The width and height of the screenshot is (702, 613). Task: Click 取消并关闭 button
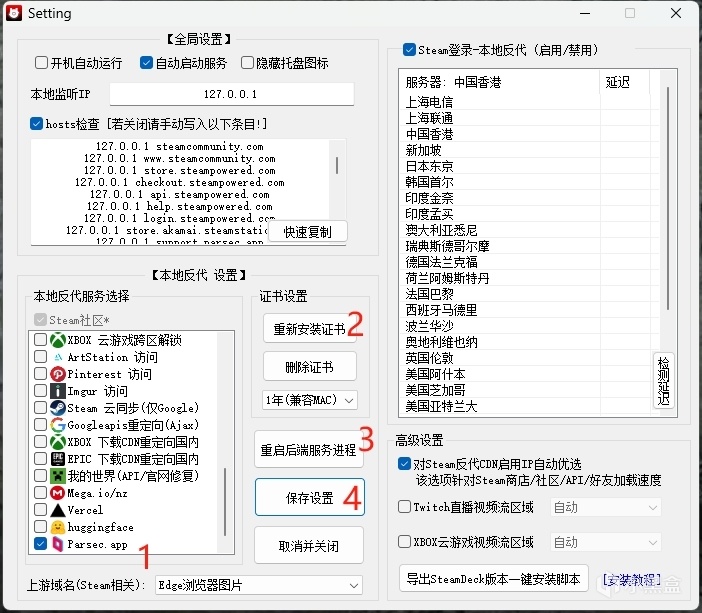(x=309, y=545)
